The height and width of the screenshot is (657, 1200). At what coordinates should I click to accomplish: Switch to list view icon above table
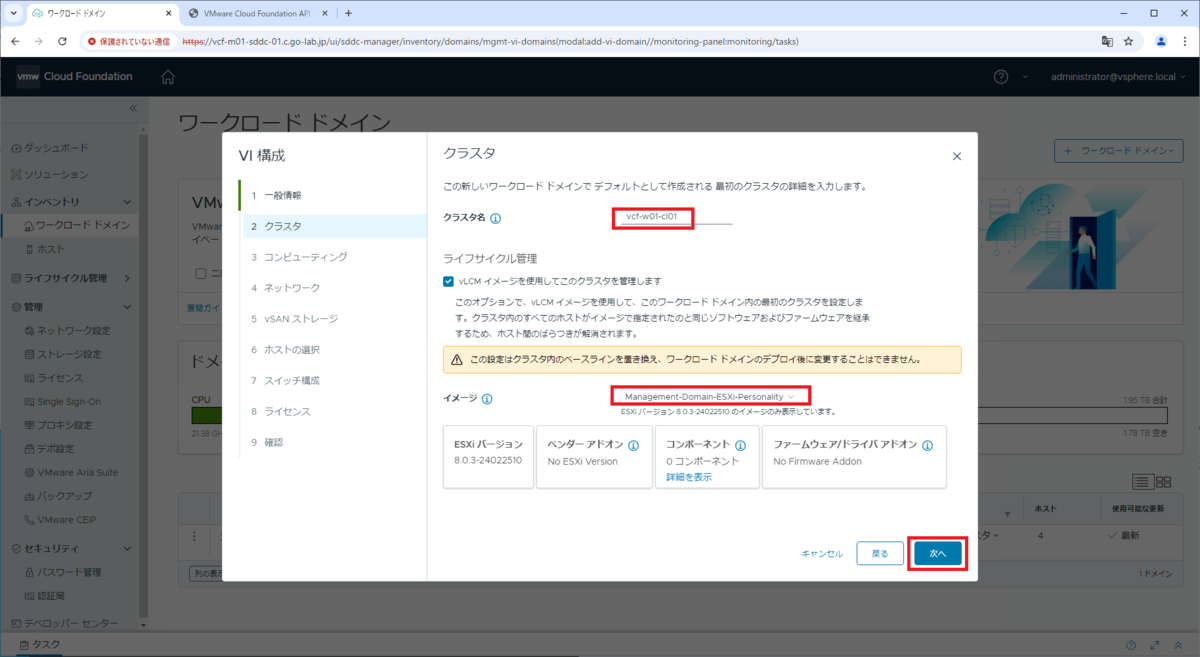pyautogui.click(x=1144, y=482)
